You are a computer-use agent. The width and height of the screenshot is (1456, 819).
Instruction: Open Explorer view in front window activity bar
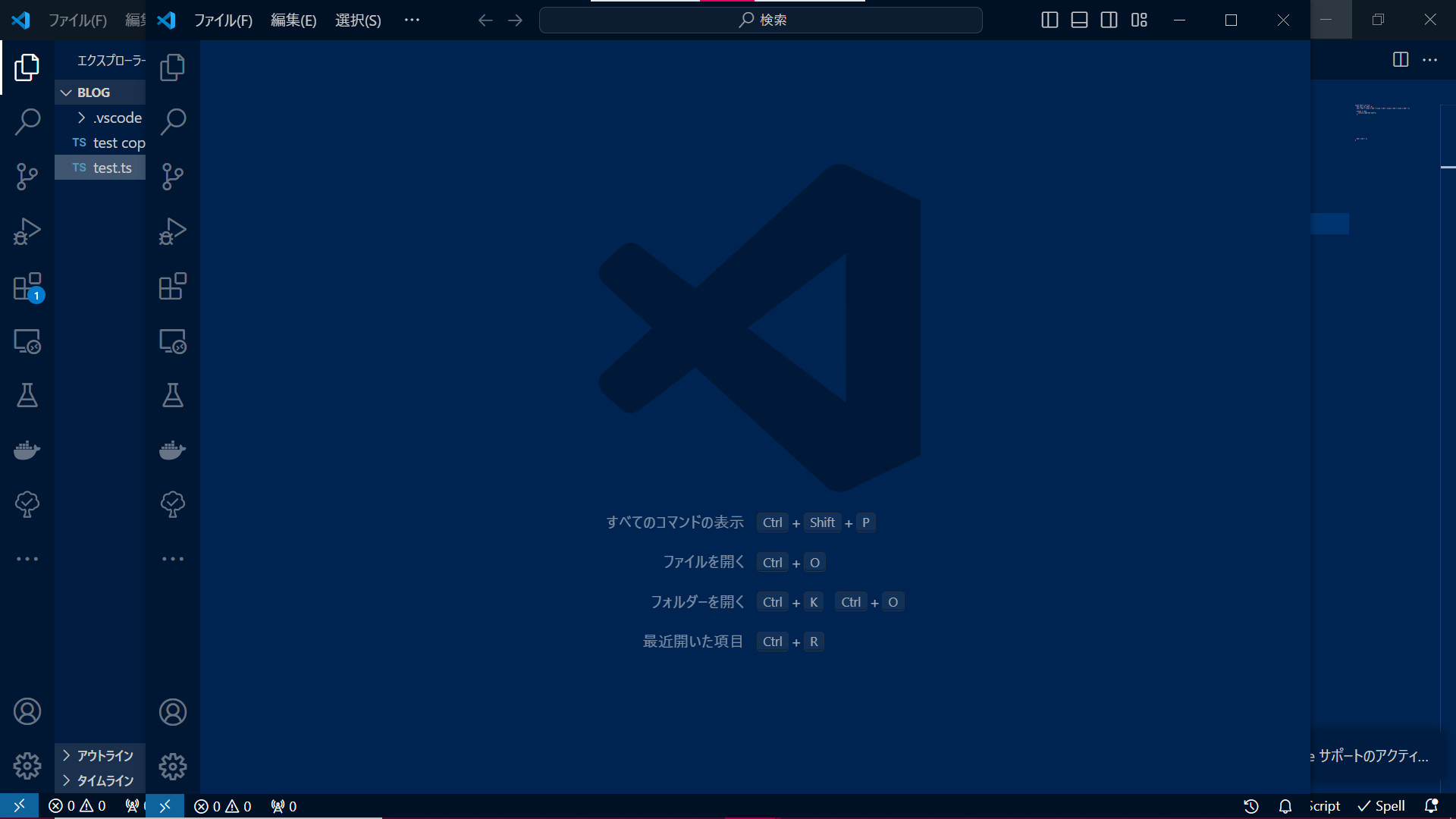[172, 67]
